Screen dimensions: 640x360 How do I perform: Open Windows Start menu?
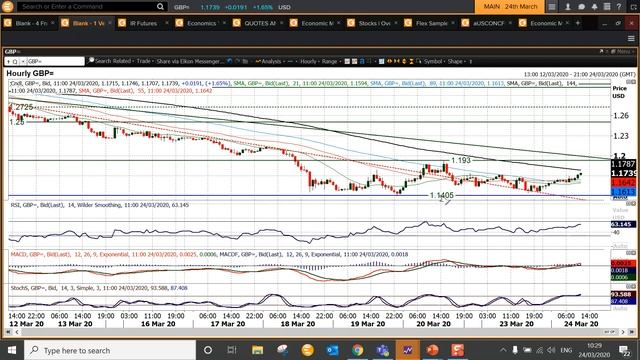tap(12, 350)
